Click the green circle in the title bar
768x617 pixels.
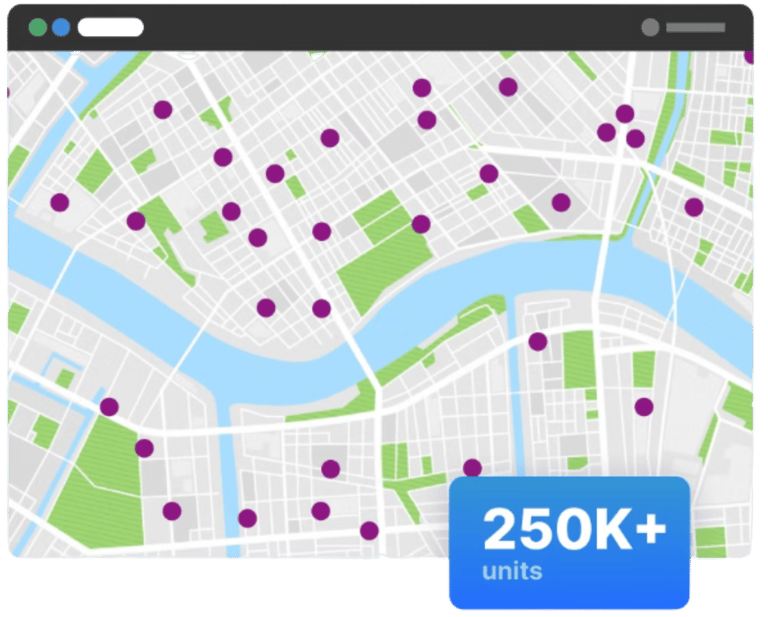tap(38, 27)
